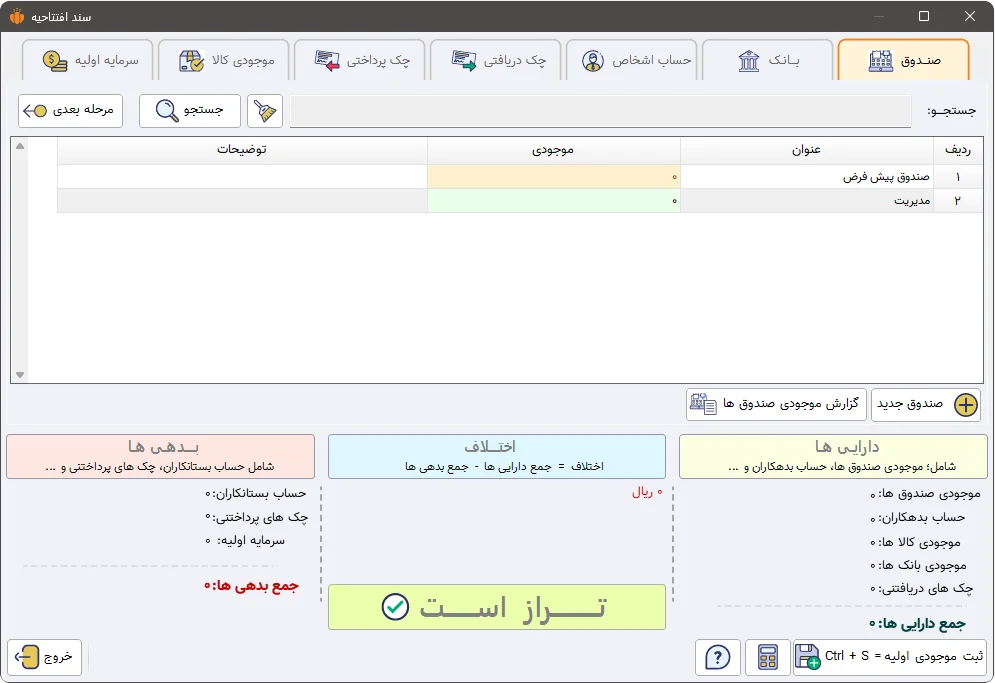
Task: Click جمع بدهی ها total line
Action: (251, 585)
